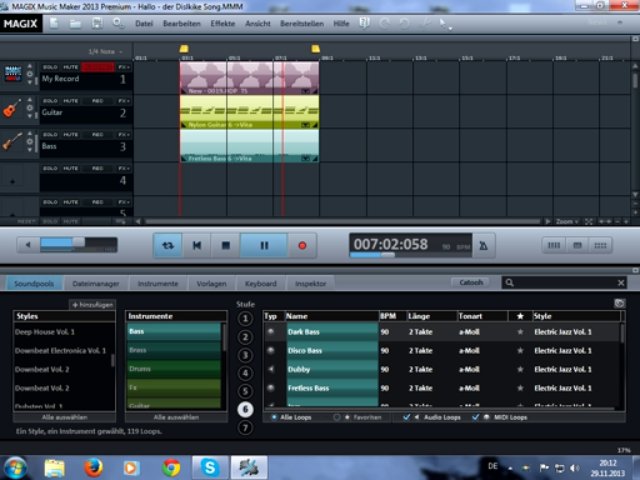640x480 pixels.
Task: Open the Effekte menu
Action: pyautogui.click(x=223, y=22)
